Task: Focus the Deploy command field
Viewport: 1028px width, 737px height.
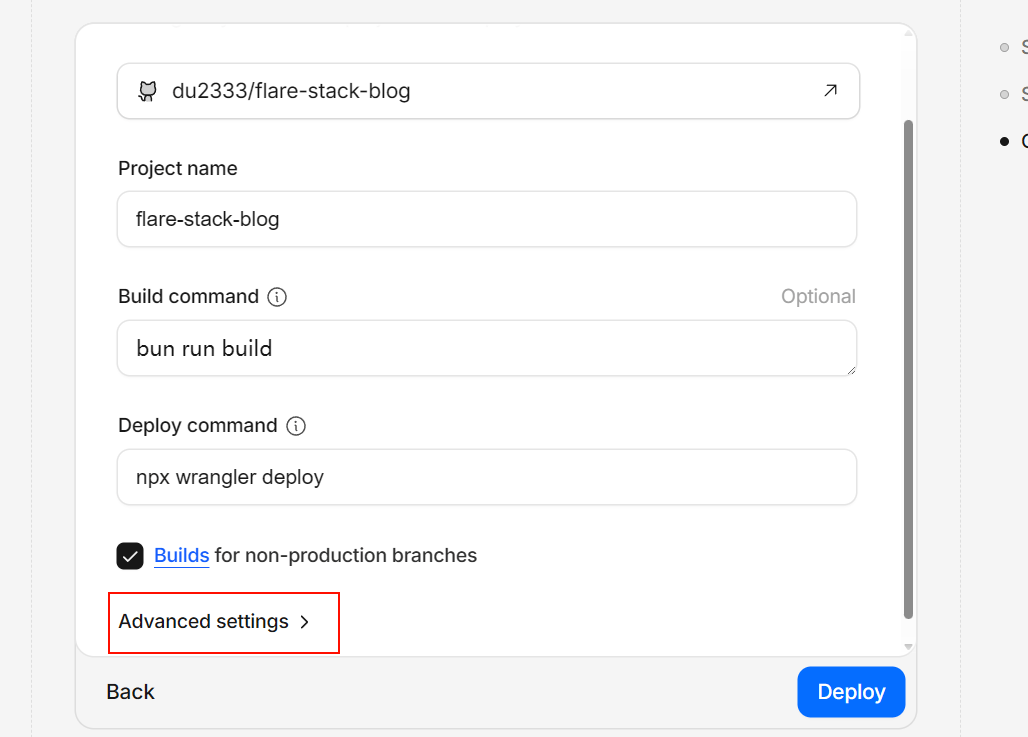Action: (486, 477)
